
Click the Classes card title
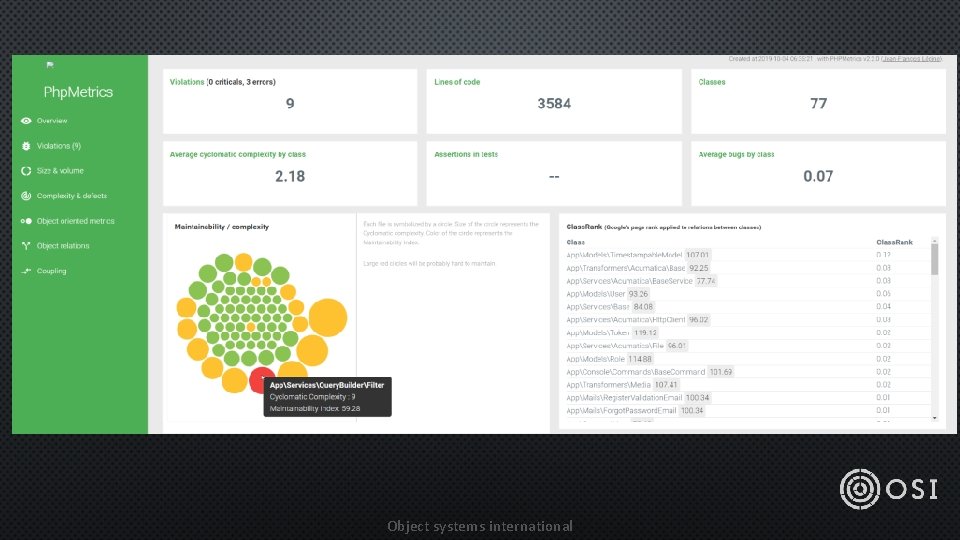(711, 82)
